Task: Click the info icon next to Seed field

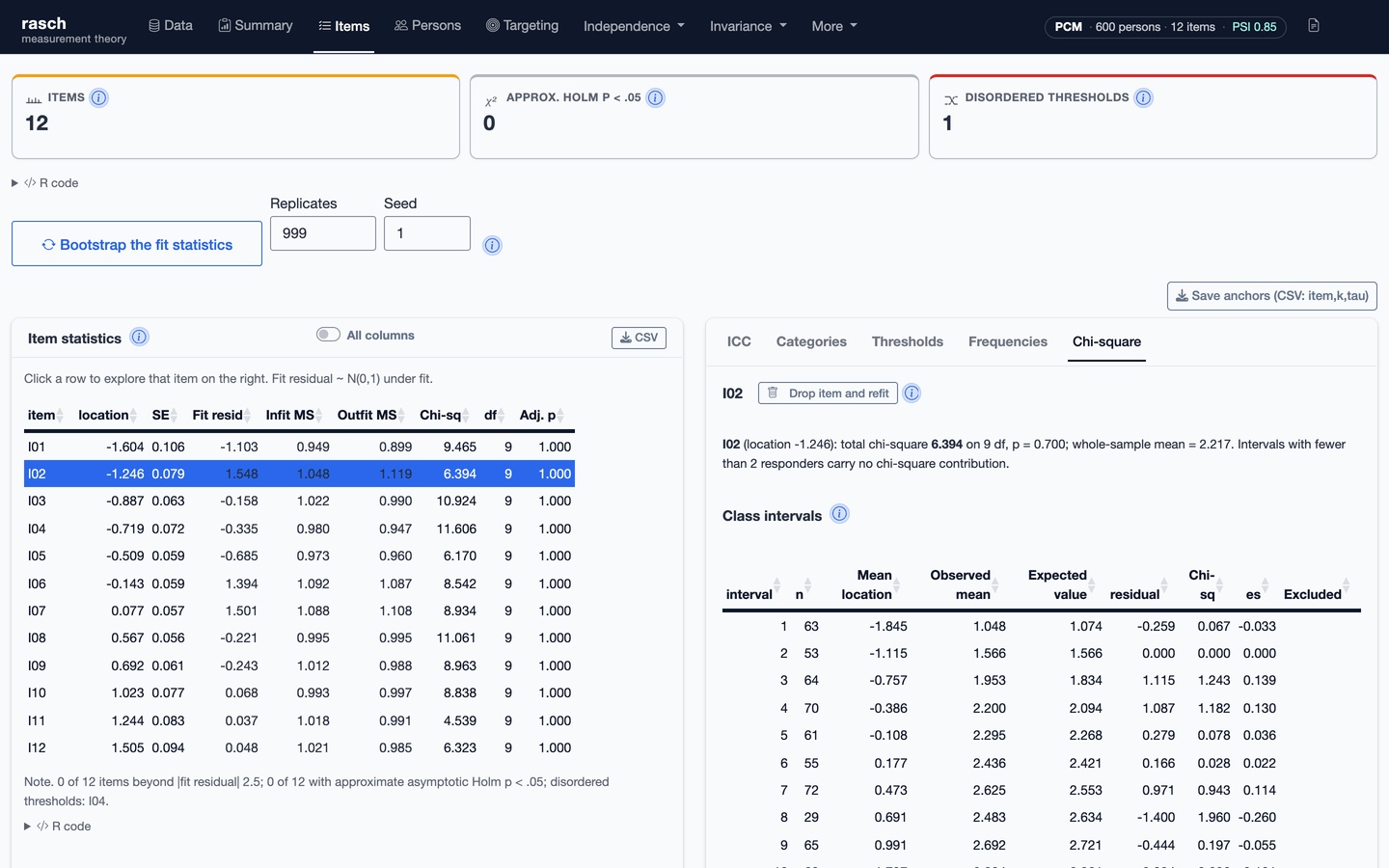Action: 493,245
